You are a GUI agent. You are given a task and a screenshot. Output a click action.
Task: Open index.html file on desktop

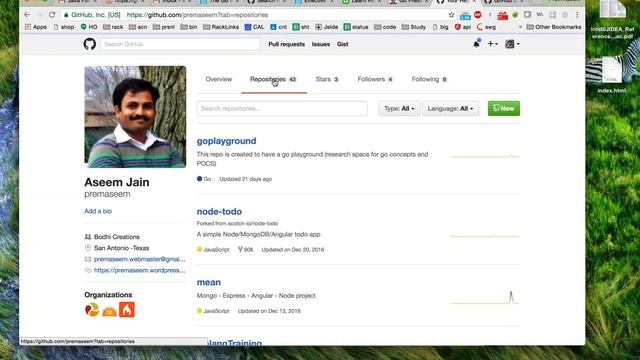[x=611, y=76]
